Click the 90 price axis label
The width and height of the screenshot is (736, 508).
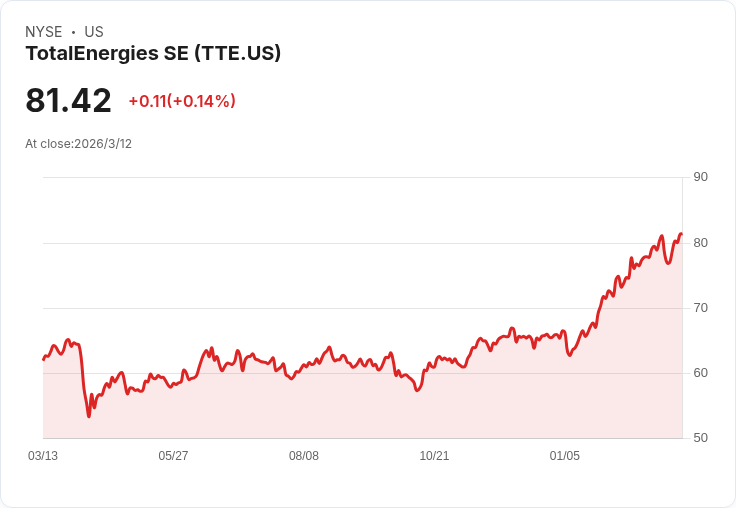point(700,177)
